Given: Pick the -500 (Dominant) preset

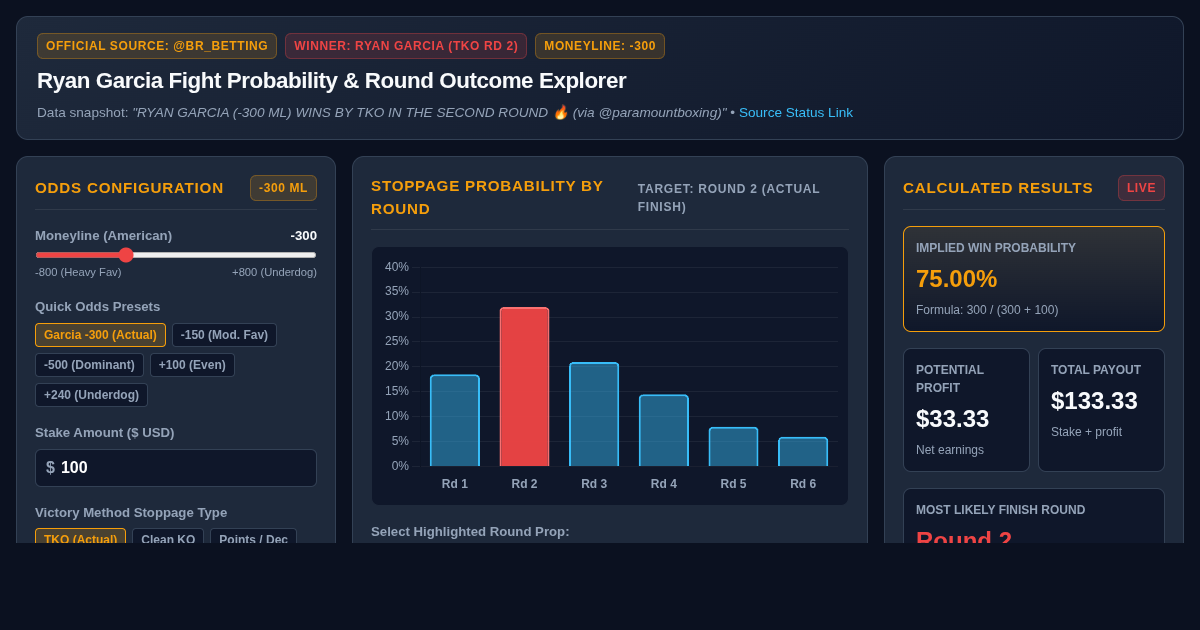Looking at the screenshot, I should click(89, 365).
